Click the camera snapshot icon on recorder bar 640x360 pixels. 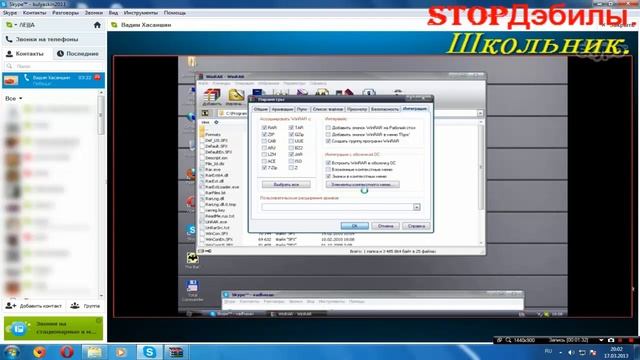[x=611, y=340]
